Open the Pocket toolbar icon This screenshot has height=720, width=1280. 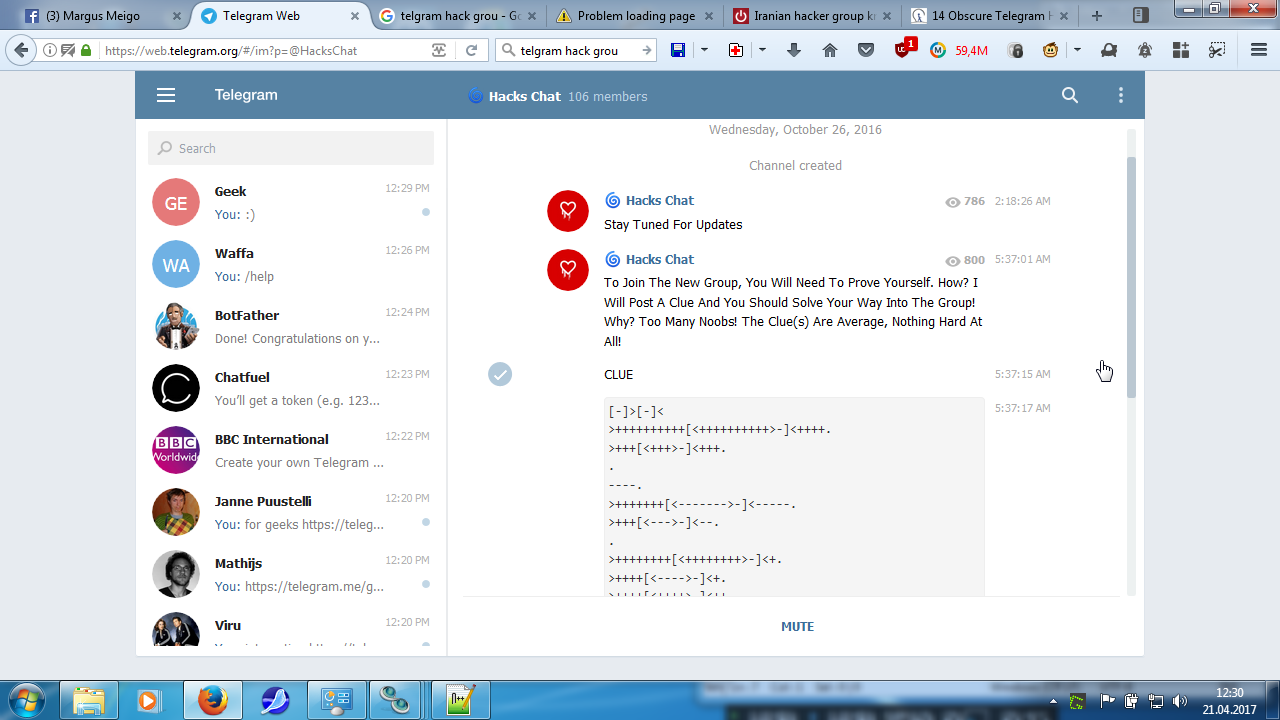click(x=866, y=51)
